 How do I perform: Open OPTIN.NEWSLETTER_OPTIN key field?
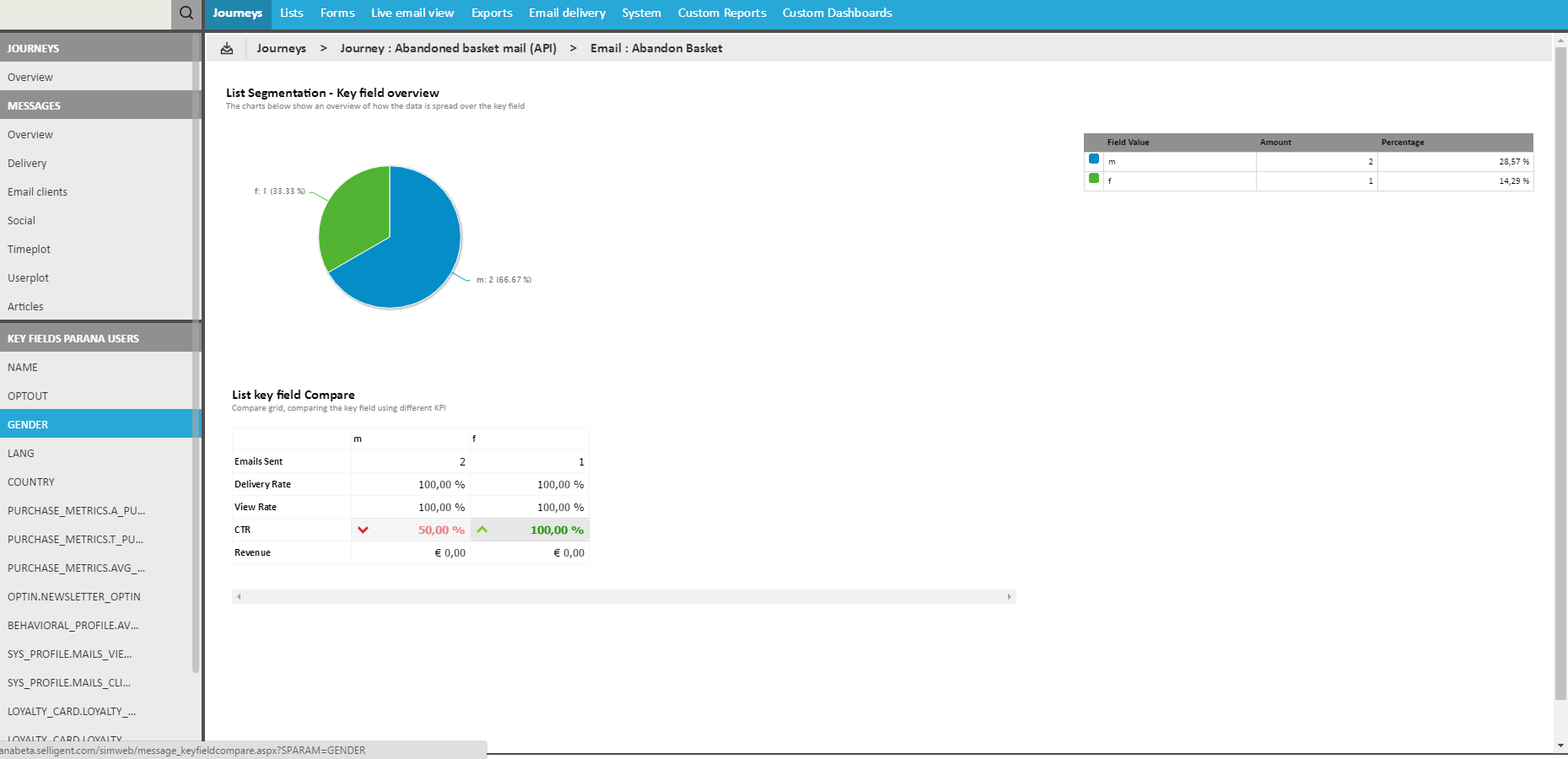[74, 597]
